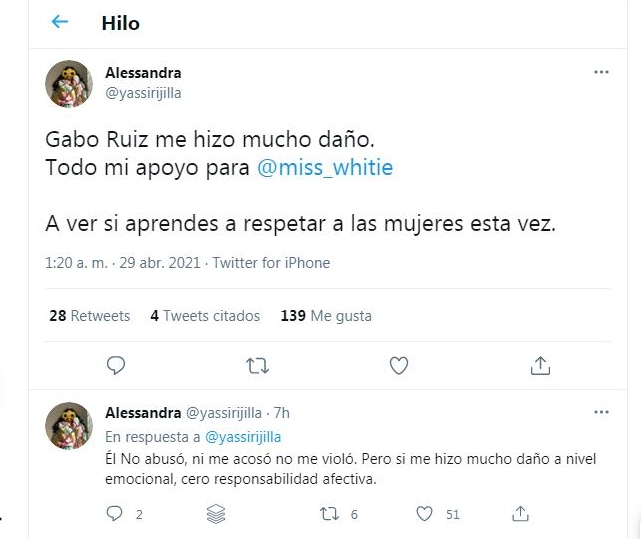View the 28 Retweets list
Viewport: 641px width, 539px height.
90,316
